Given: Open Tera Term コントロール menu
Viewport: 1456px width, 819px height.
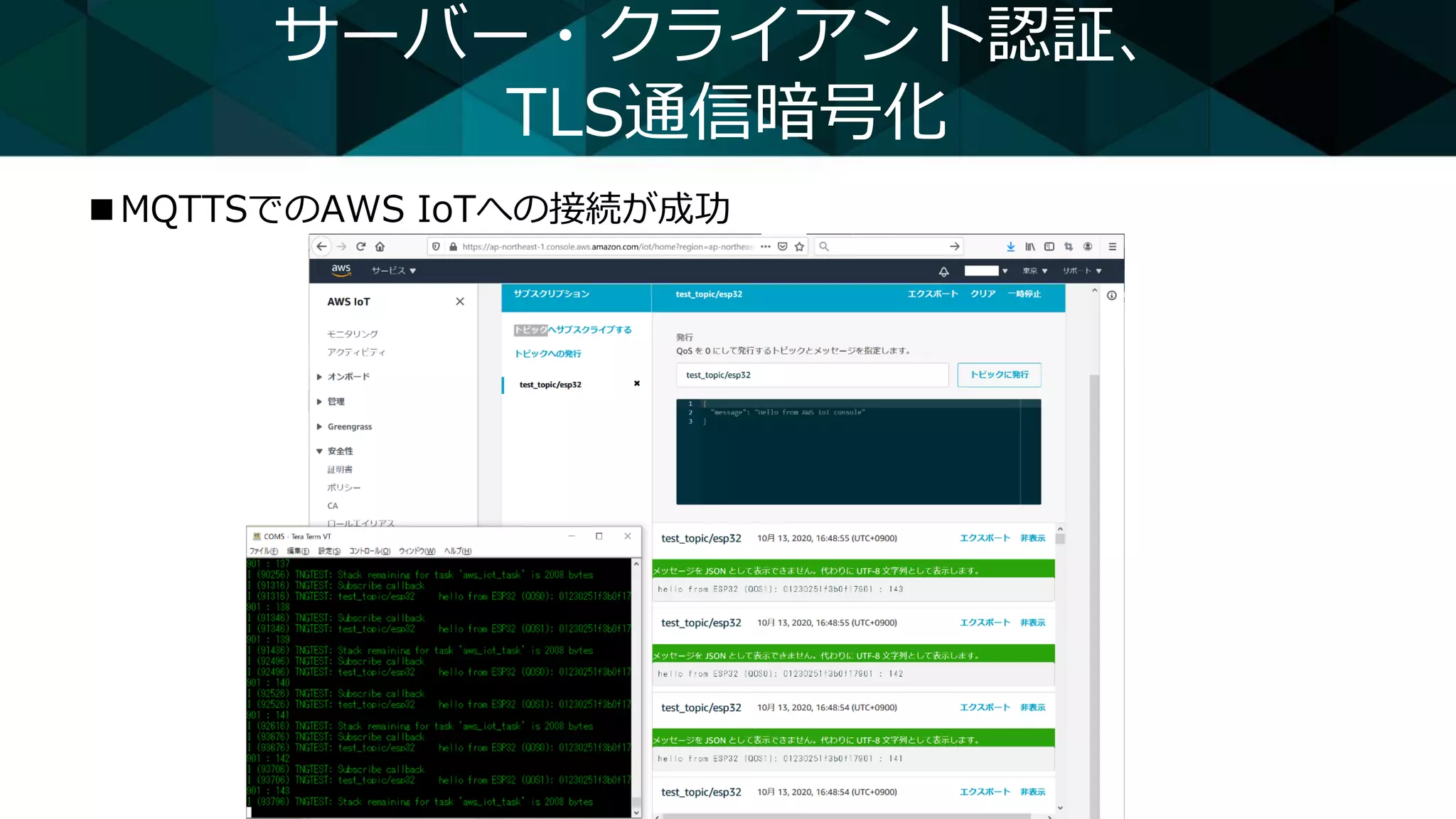Looking at the screenshot, I should [370, 551].
